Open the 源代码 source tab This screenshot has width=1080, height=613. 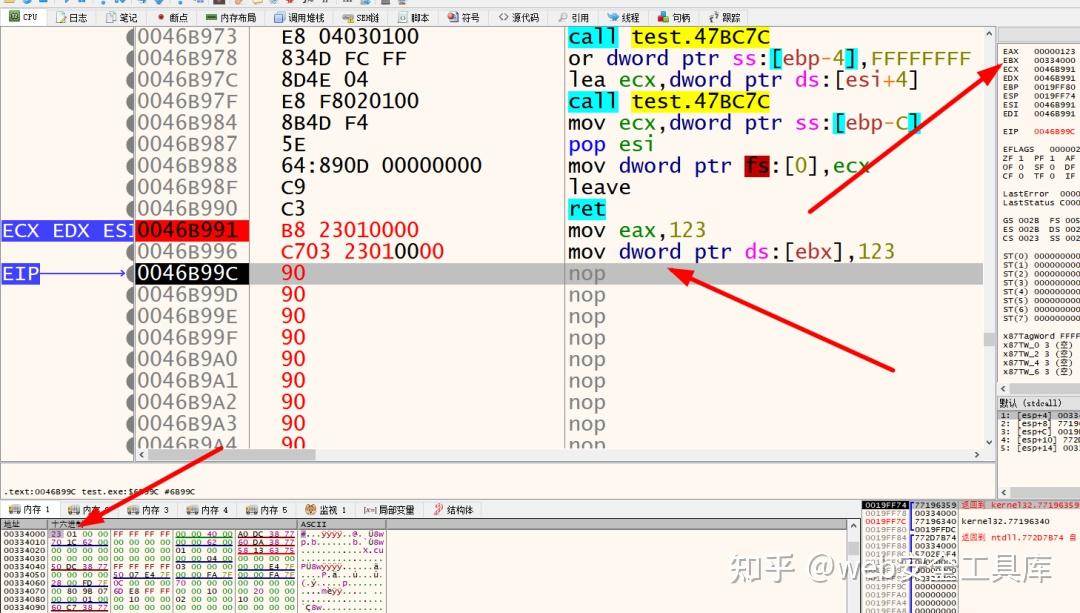point(519,17)
